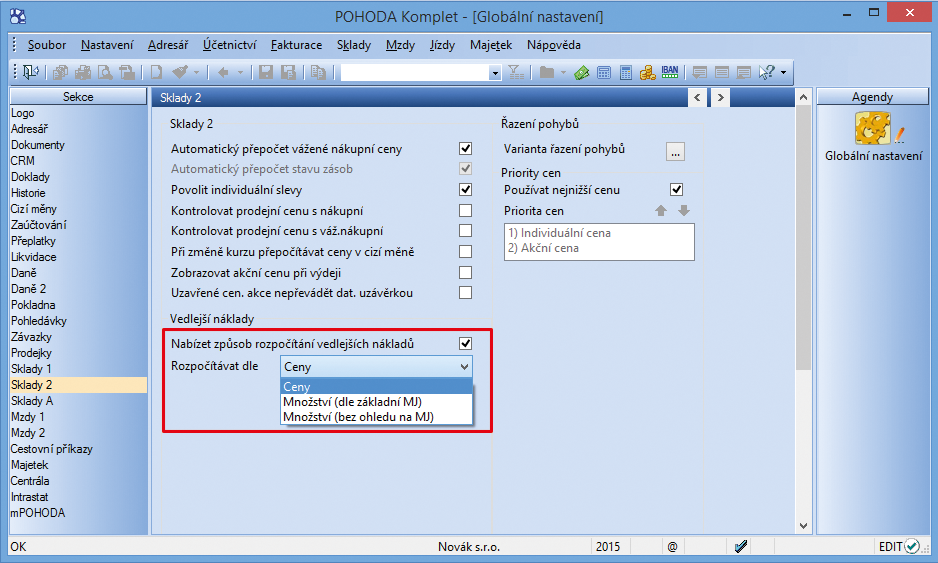This screenshot has height=563, width=938.
Task: Open the Fakturace menu
Action: tap(296, 45)
